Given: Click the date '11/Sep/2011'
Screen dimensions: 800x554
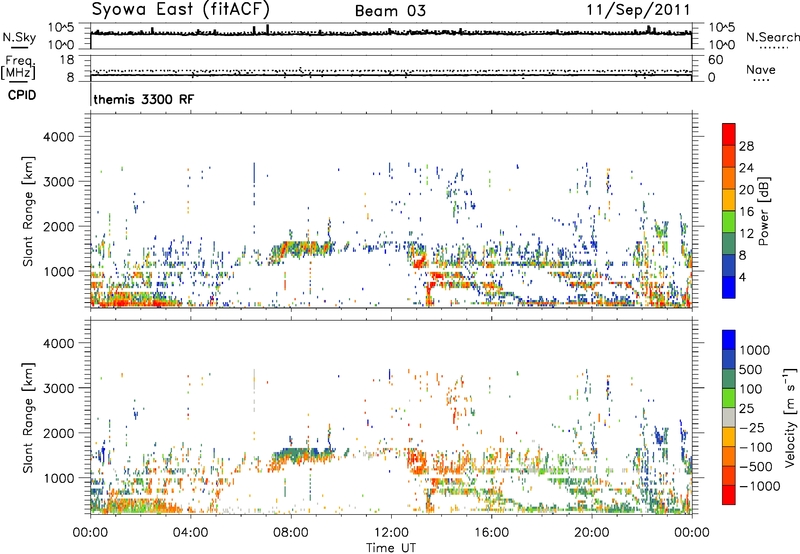Looking at the screenshot, I should coord(638,10).
